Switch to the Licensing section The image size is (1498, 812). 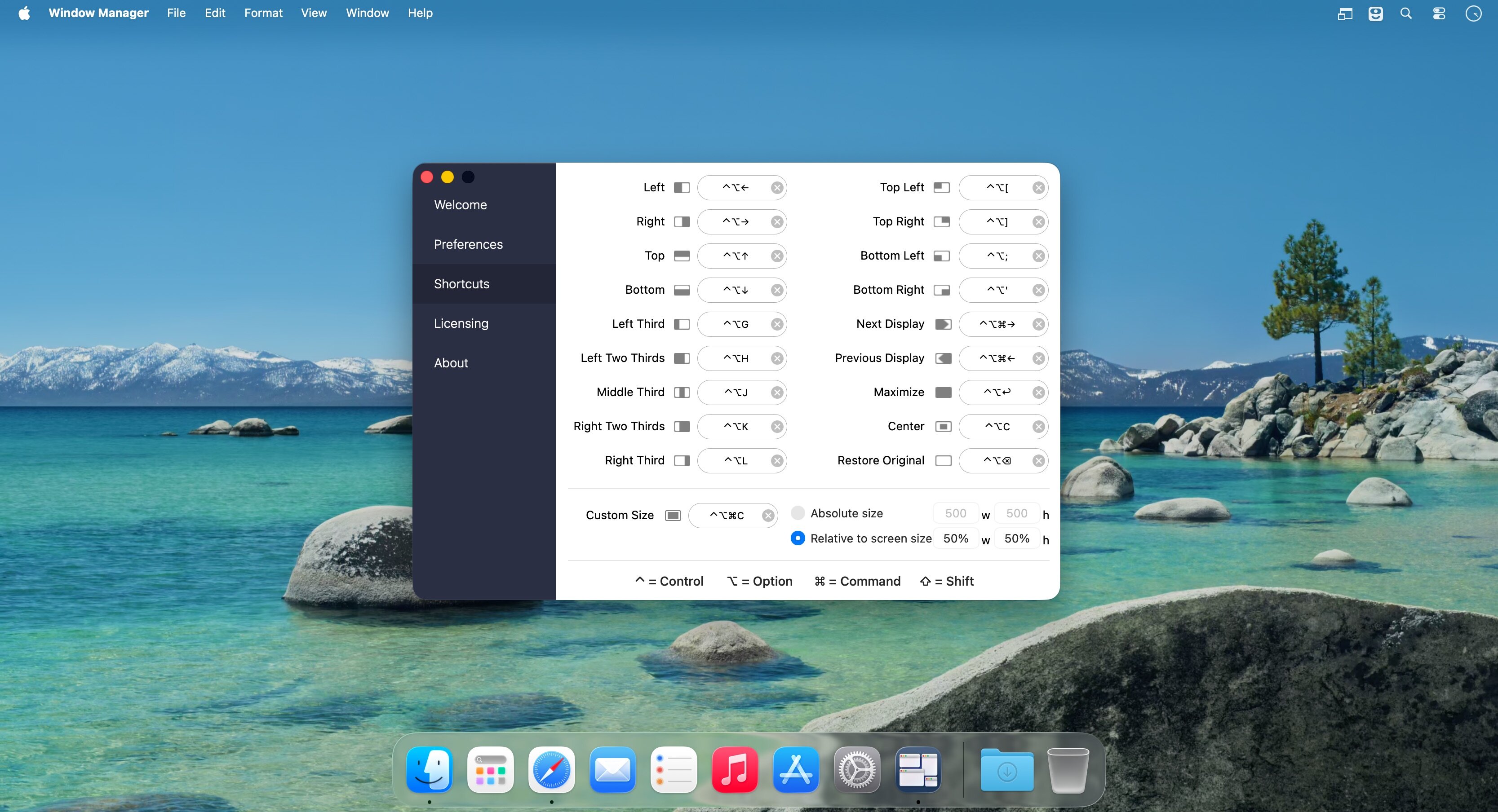click(461, 323)
